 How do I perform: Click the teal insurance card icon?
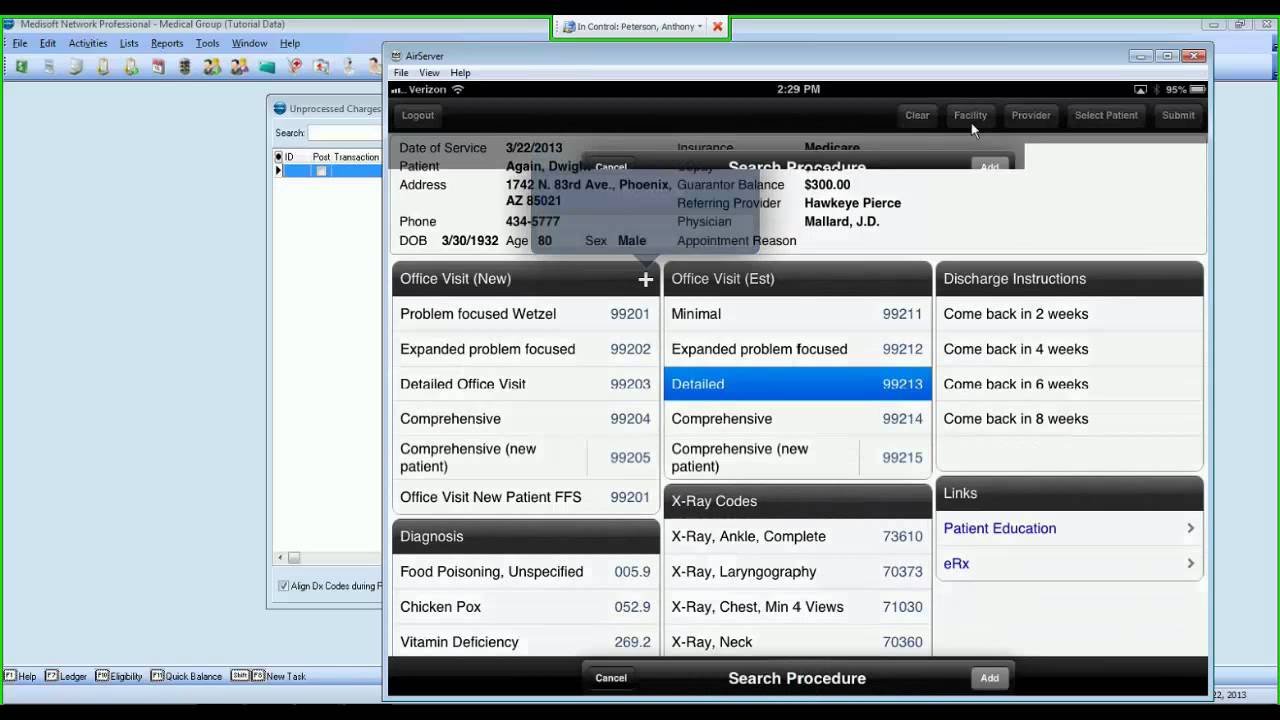[x=267, y=67]
